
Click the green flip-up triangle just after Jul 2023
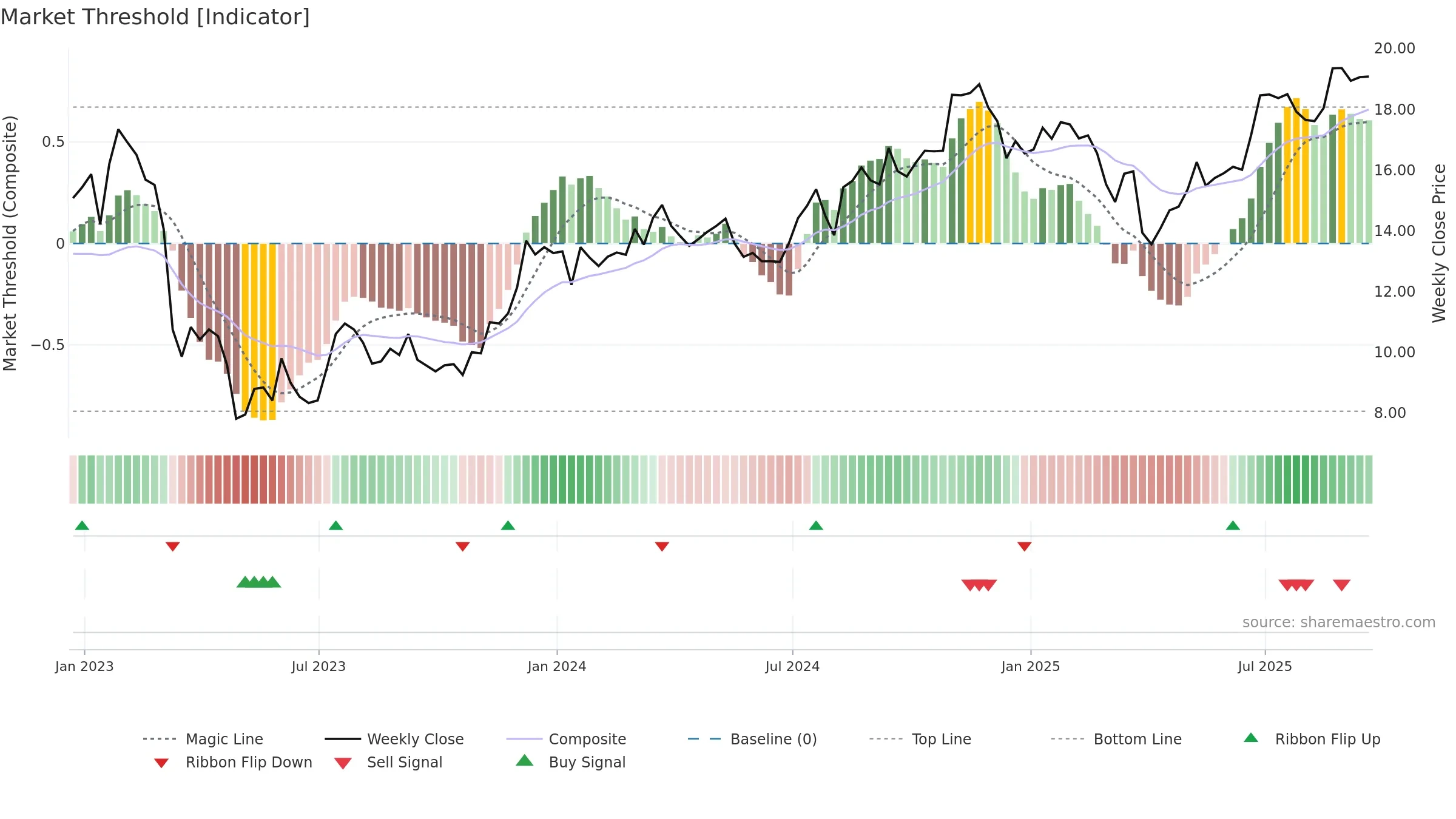tap(335, 525)
